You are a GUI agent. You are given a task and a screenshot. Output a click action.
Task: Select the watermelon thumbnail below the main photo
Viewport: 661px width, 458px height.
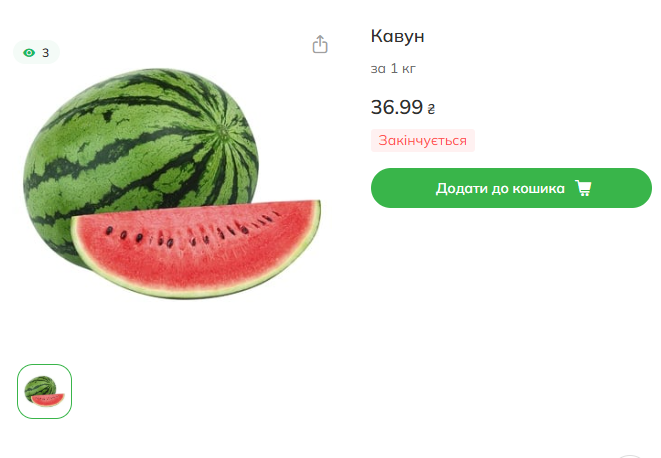tap(44, 391)
